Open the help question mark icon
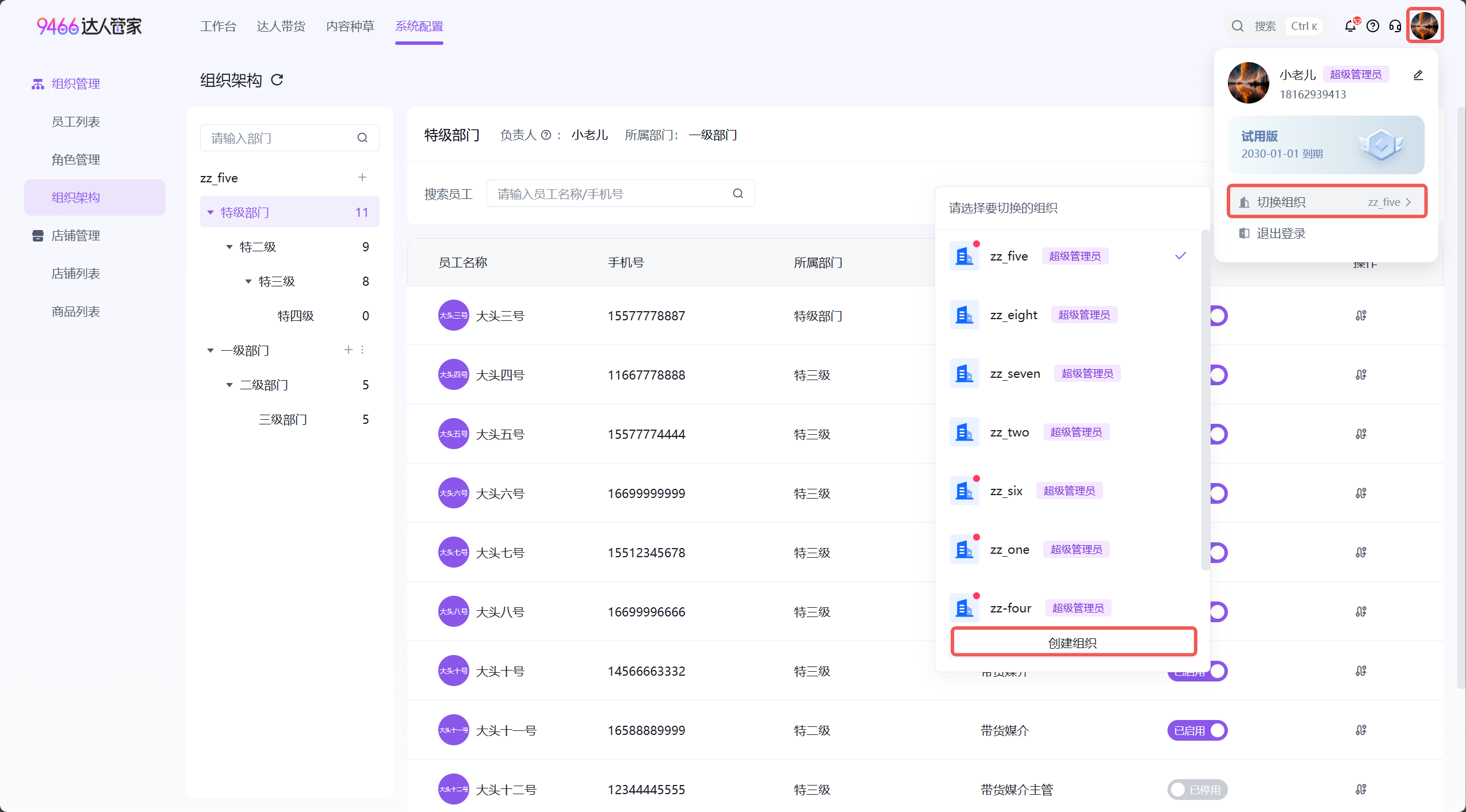Screen dimensions: 1466x812 point(1373,26)
